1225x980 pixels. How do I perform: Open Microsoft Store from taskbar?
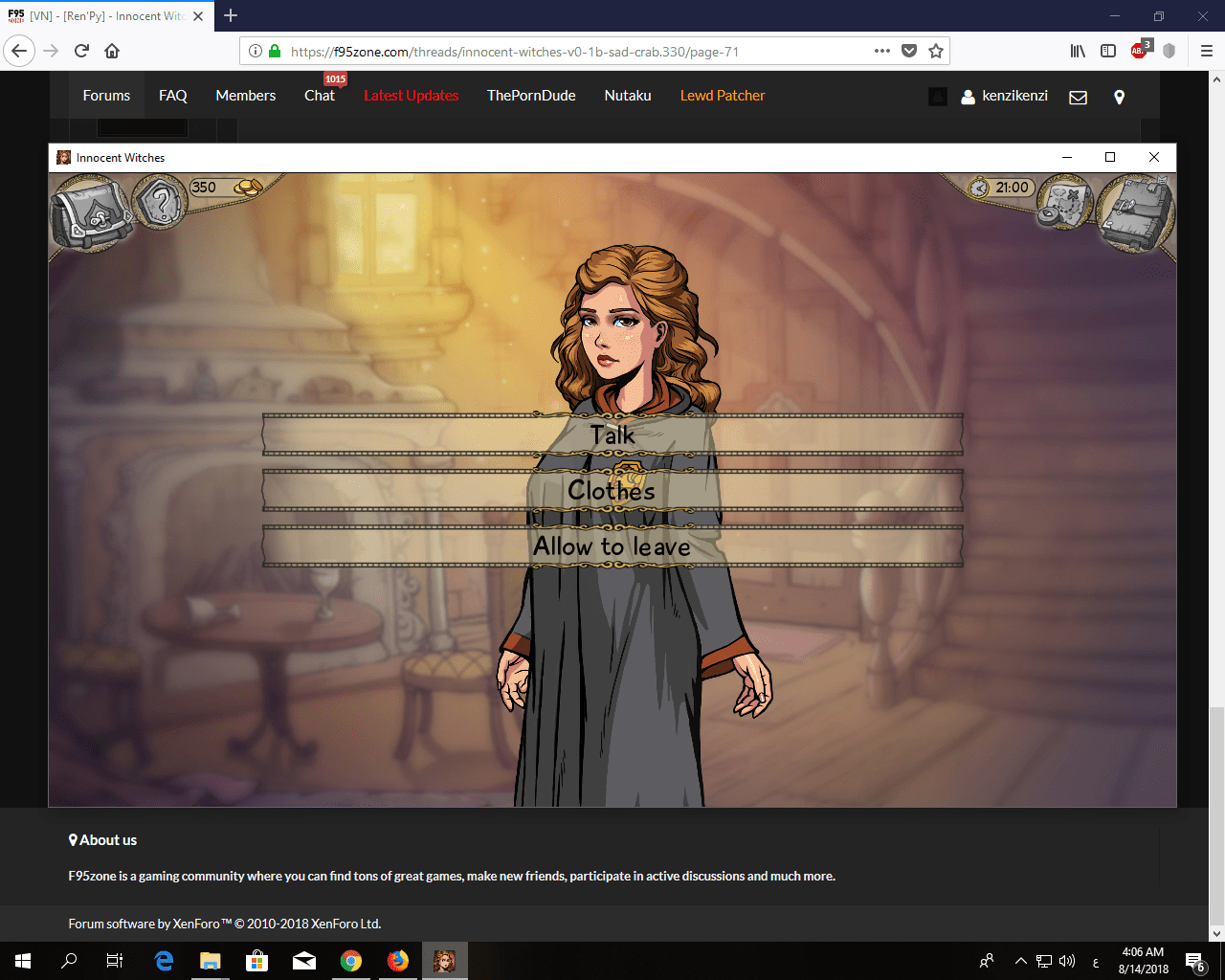point(256,961)
